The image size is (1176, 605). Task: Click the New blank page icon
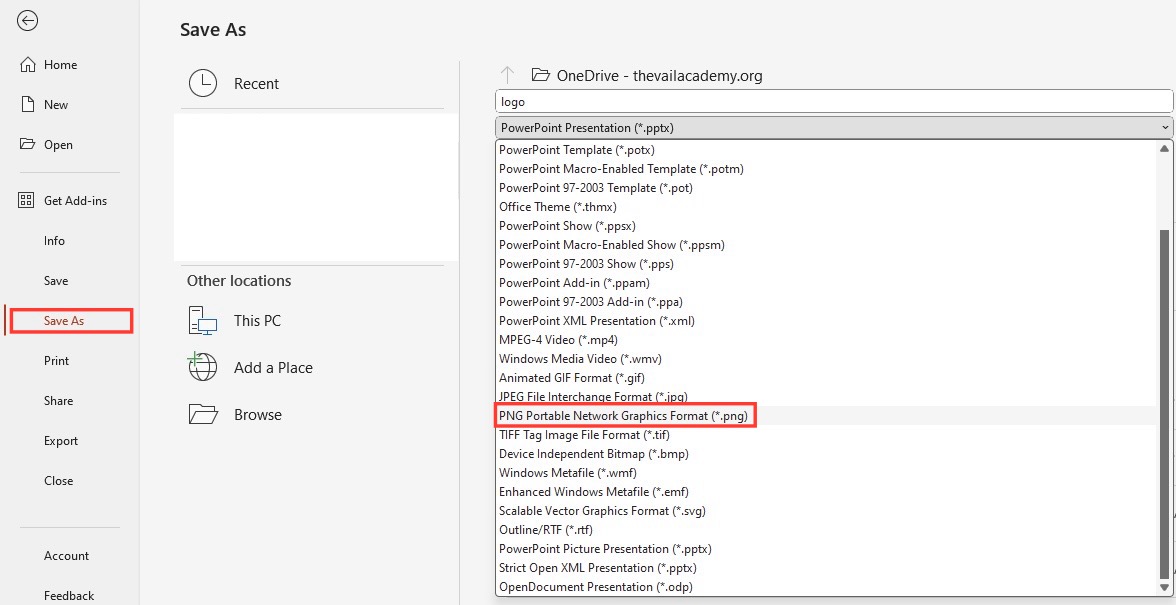pyautogui.click(x=27, y=104)
